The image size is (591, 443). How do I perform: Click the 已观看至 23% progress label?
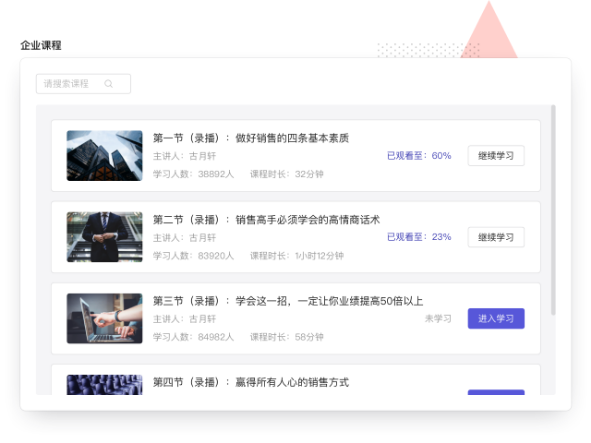point(419,237)
